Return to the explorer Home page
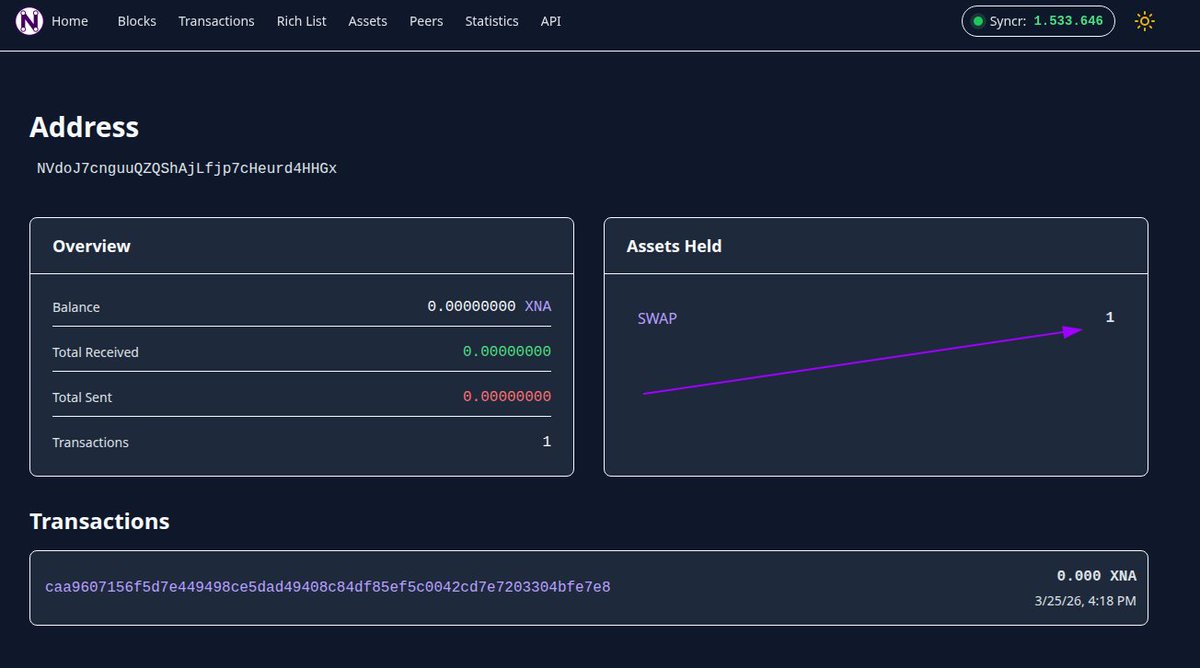This screenshot has width=1200, height=668. pyautogui.click(x=69, y=20)
